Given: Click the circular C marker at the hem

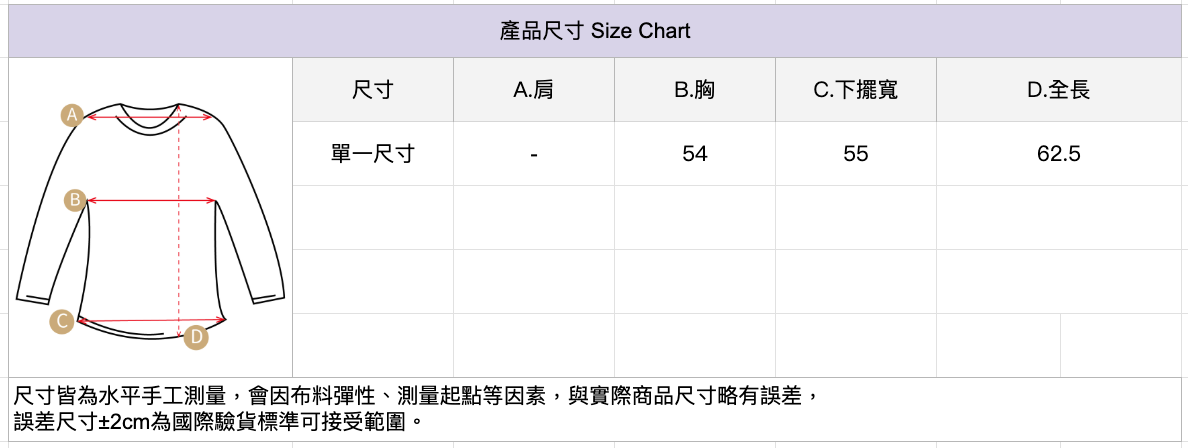Looking at the screenshot, I should point(62,321).
